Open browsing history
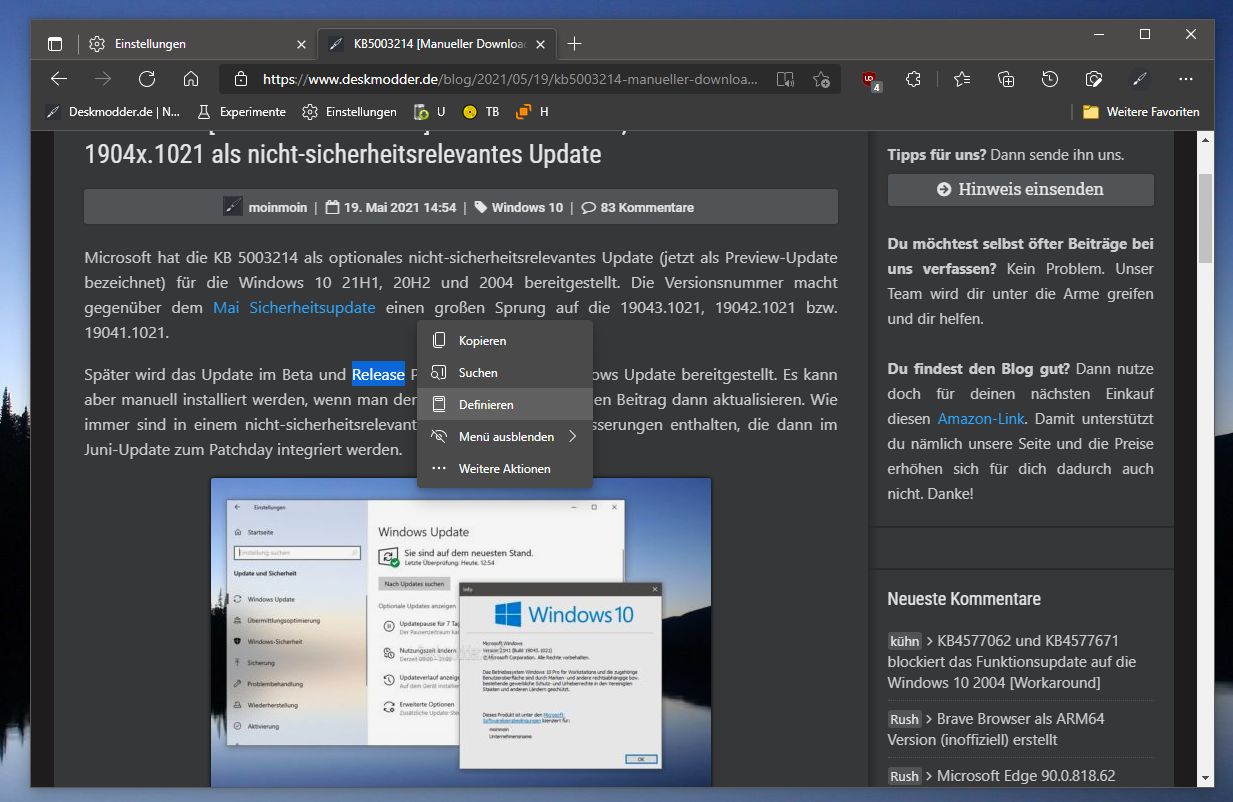Viewport: 1233px width, 802px height. (1050, 79)
